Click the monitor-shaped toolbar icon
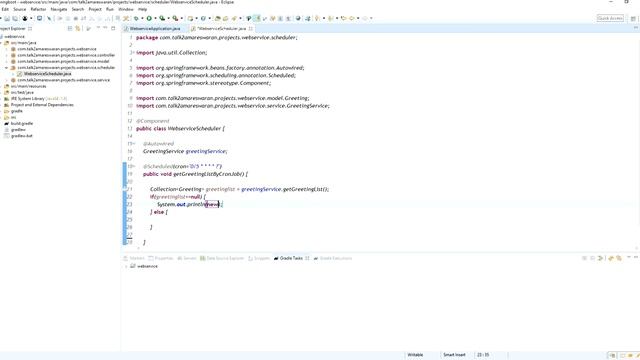640x360 pixels. 39,18
